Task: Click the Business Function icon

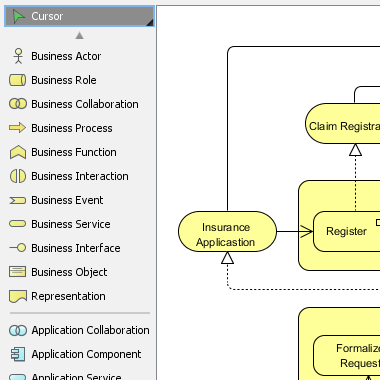Action: point(18,152)
